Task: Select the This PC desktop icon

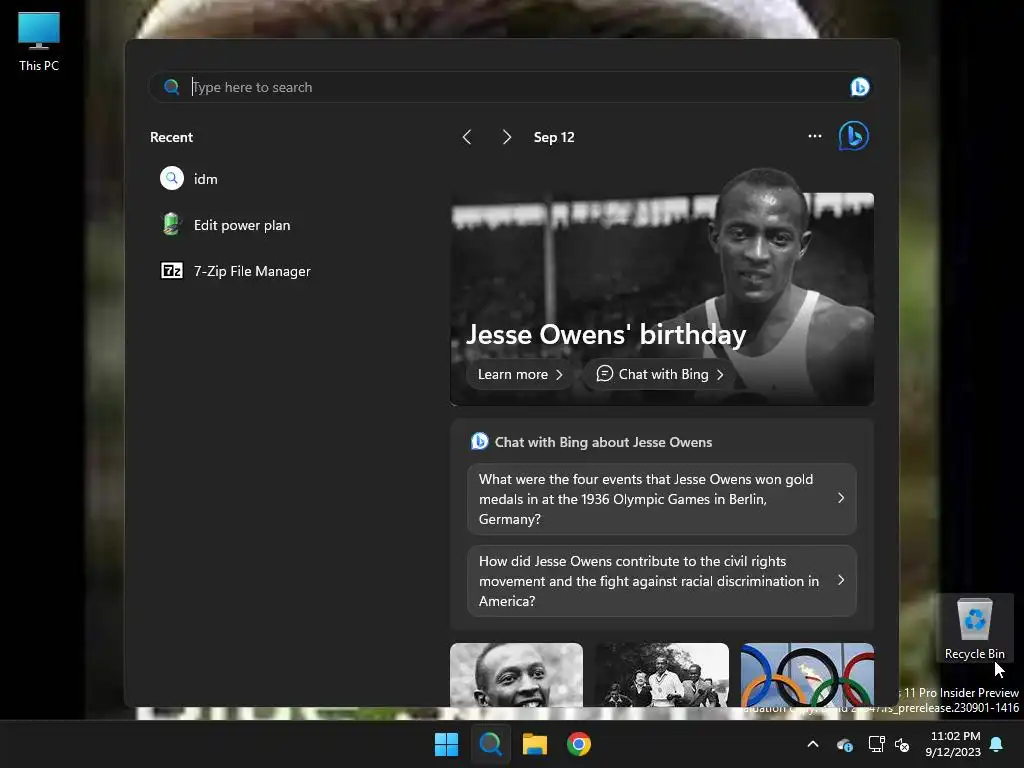Action: 39,42
